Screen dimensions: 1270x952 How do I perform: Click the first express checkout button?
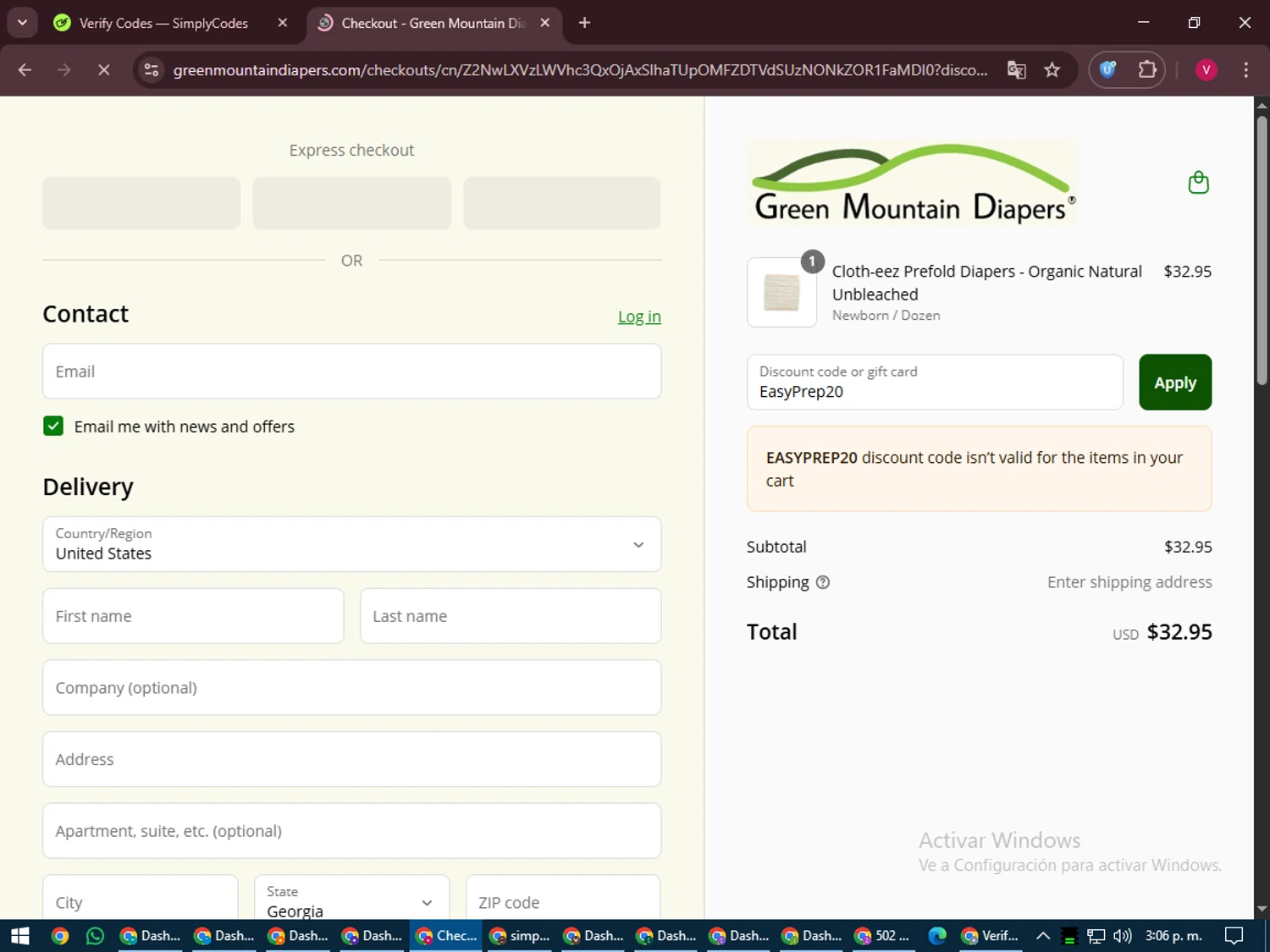[141, 203]
